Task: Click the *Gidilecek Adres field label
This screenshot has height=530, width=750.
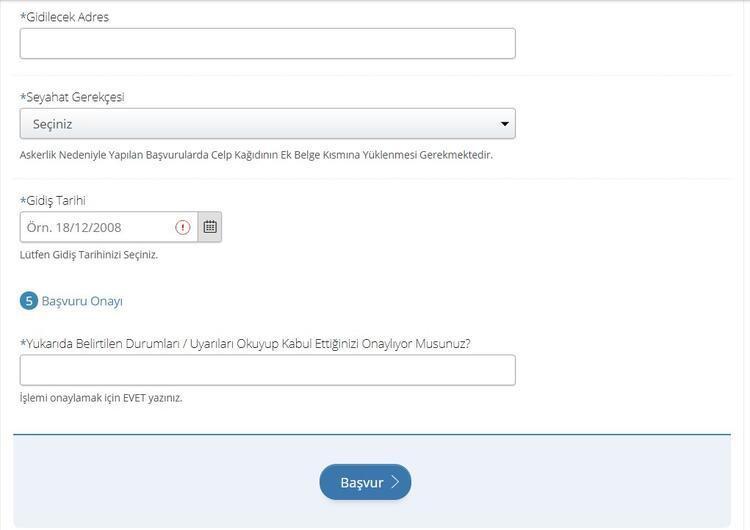Action: [x=65, y=17]
